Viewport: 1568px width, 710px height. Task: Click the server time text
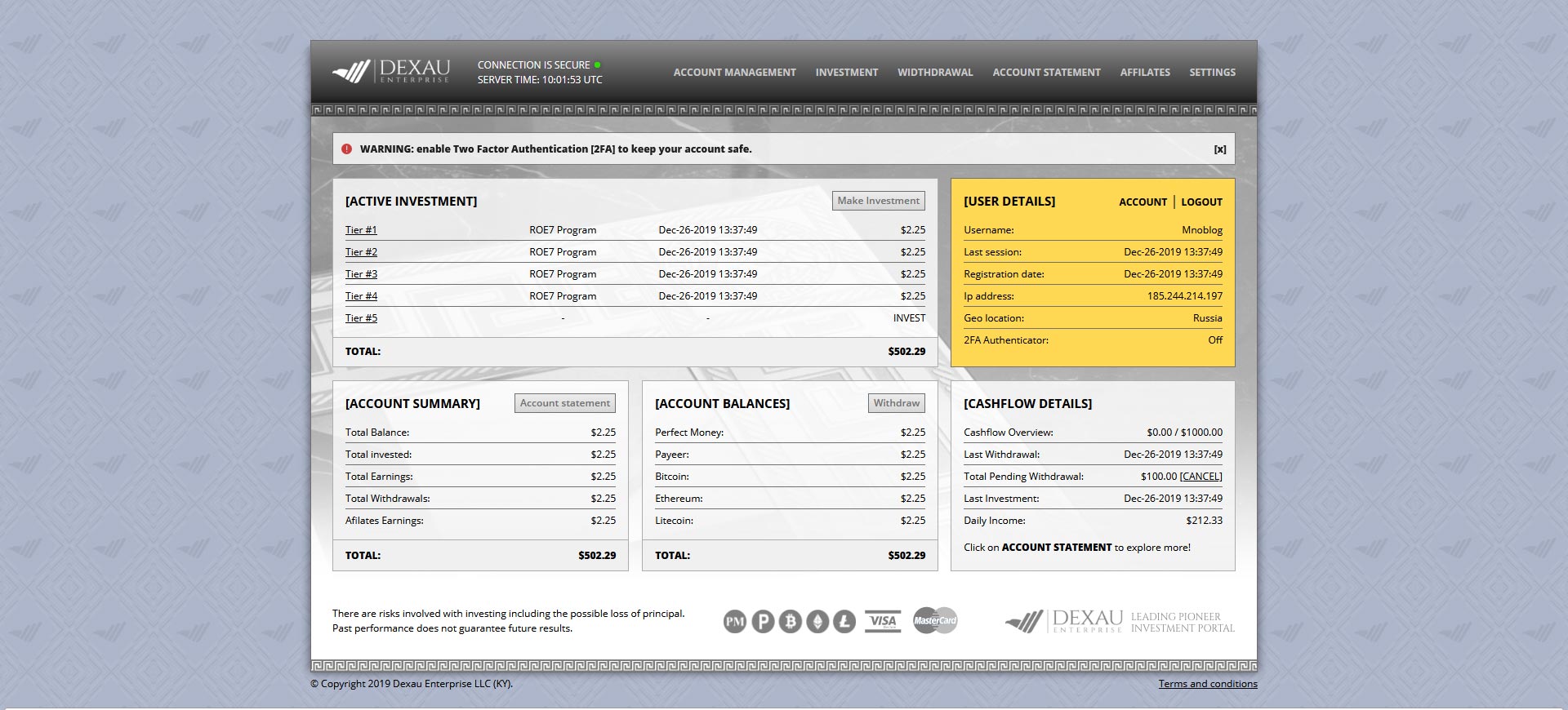tap(540, 80)
